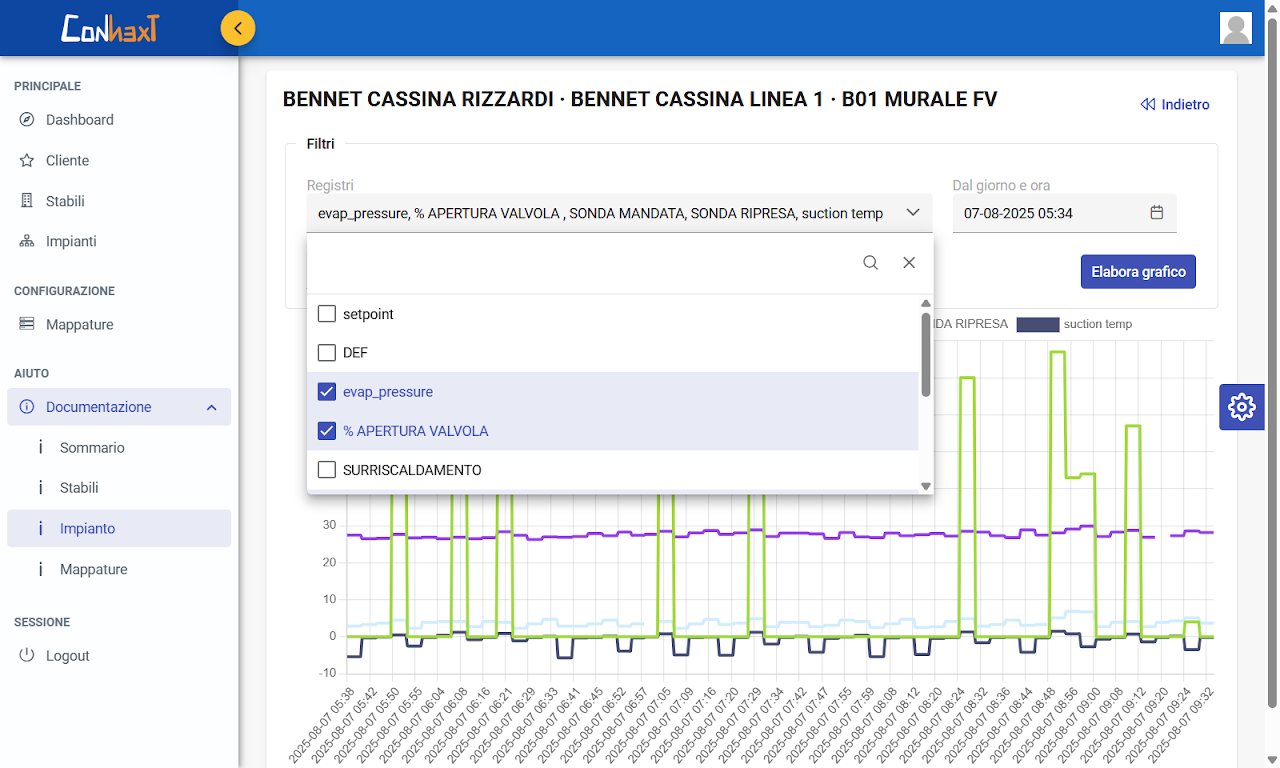Toggle suction temp legend color swatch
The width and height of the screenshot is (1280, 768).
[1037, 324]
